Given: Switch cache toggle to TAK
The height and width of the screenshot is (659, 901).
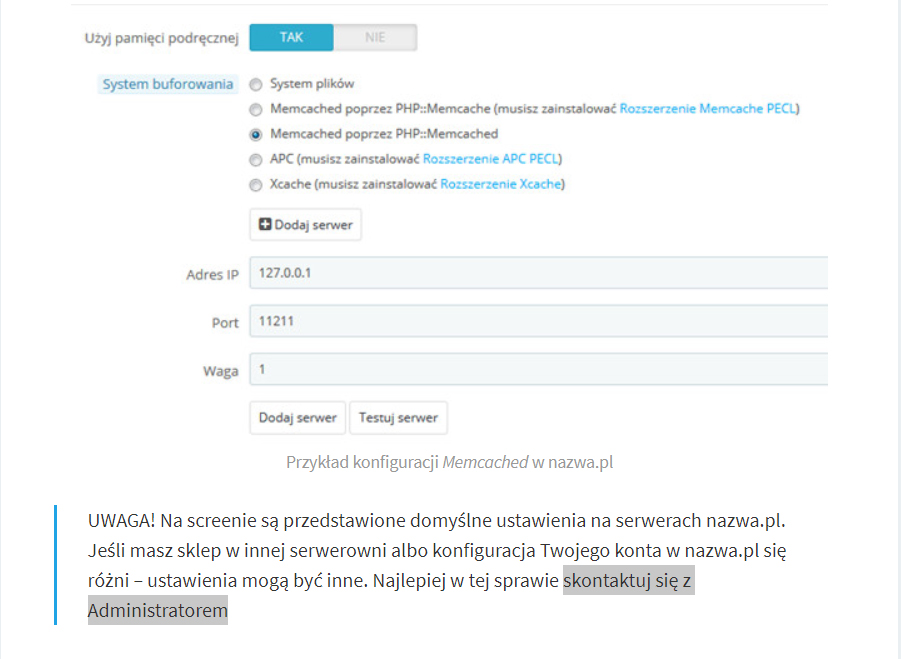Looking at the screenshot, I should point(291,37).
